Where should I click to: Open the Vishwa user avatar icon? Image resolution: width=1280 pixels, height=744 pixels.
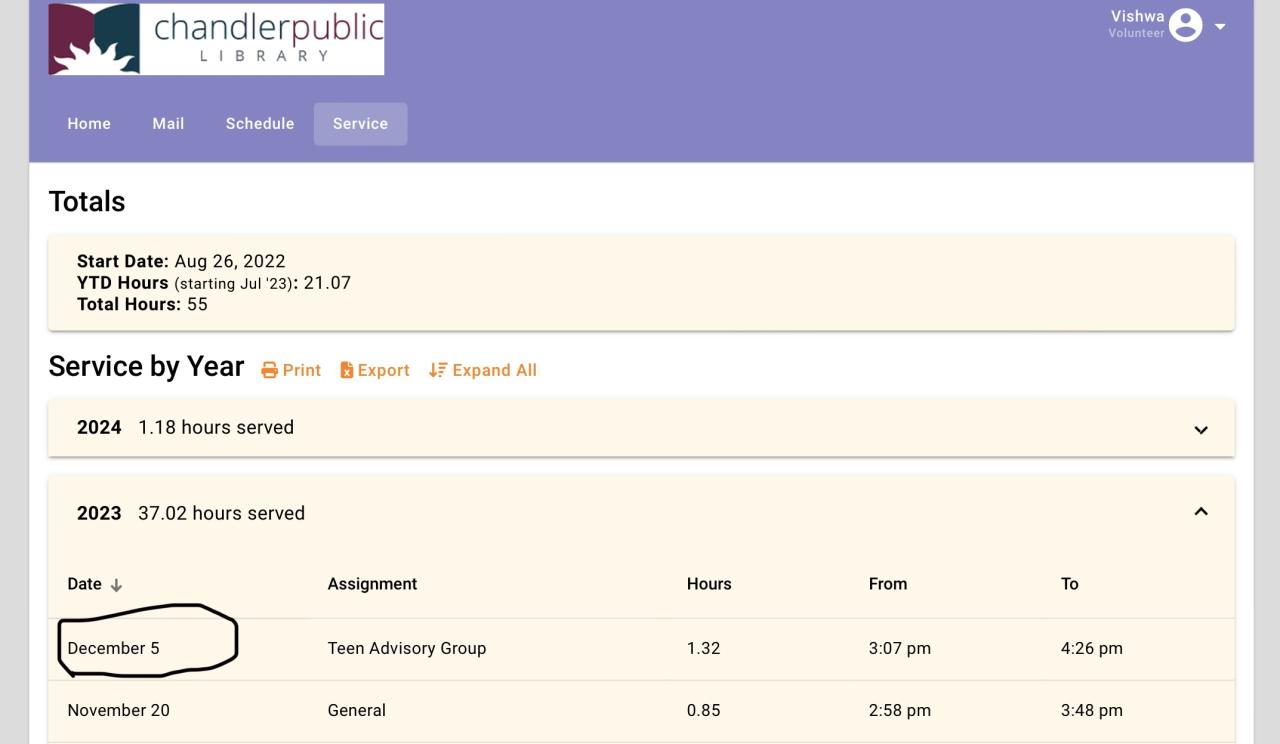point(1185,25)
